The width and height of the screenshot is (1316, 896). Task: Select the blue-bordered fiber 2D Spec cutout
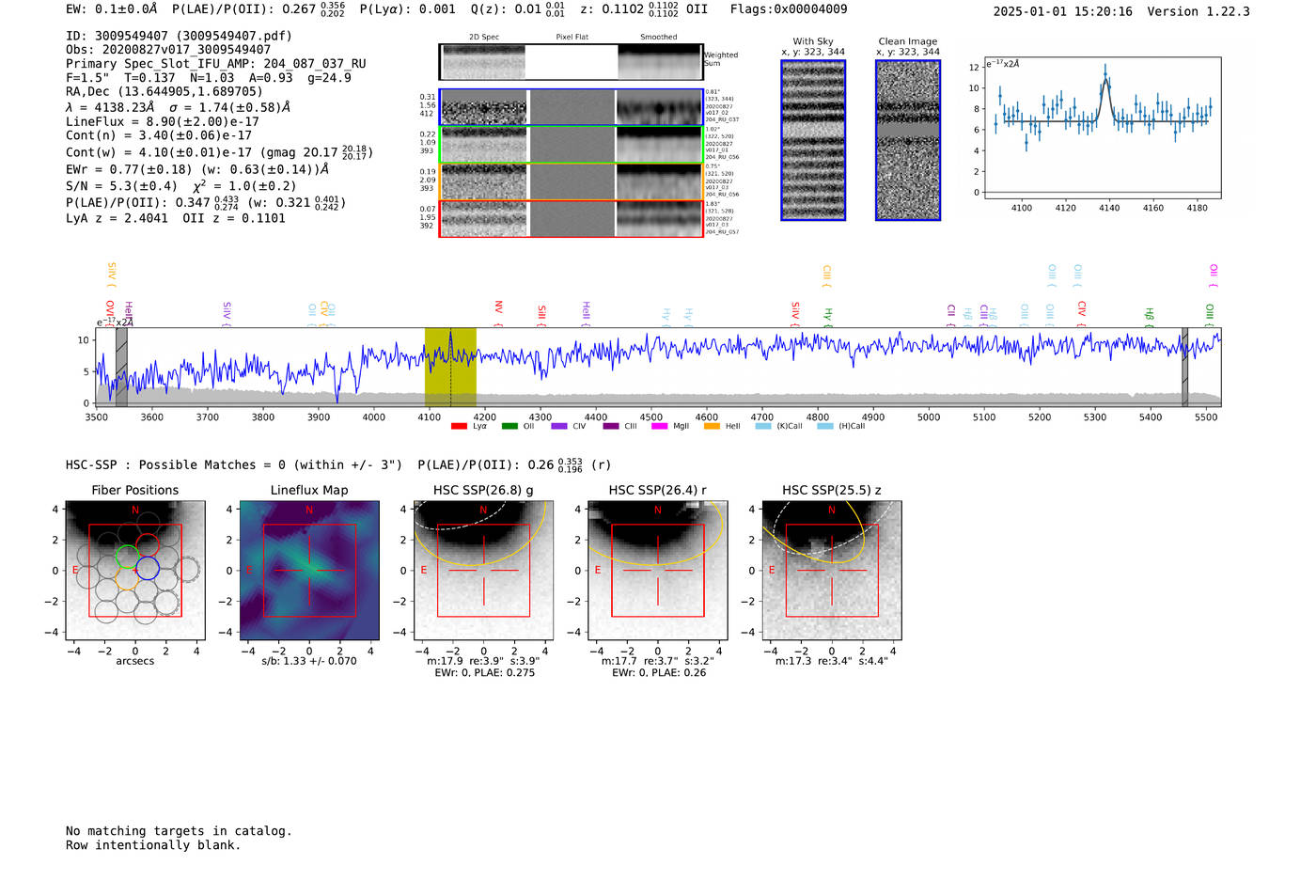484,108
